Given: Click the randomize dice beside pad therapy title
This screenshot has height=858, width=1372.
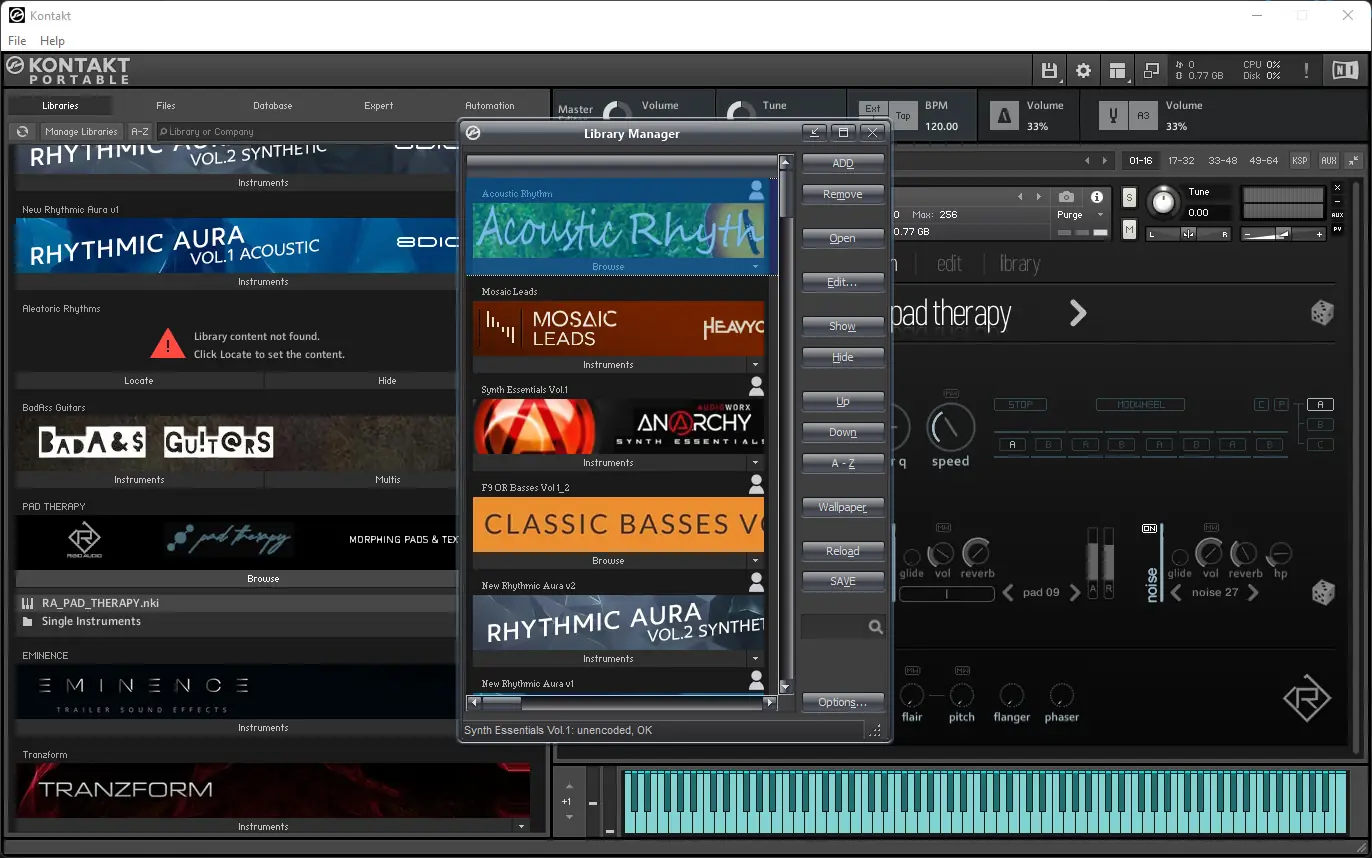Looking at the screenshot, I should pyautogui.click(x=1322, y=313).
